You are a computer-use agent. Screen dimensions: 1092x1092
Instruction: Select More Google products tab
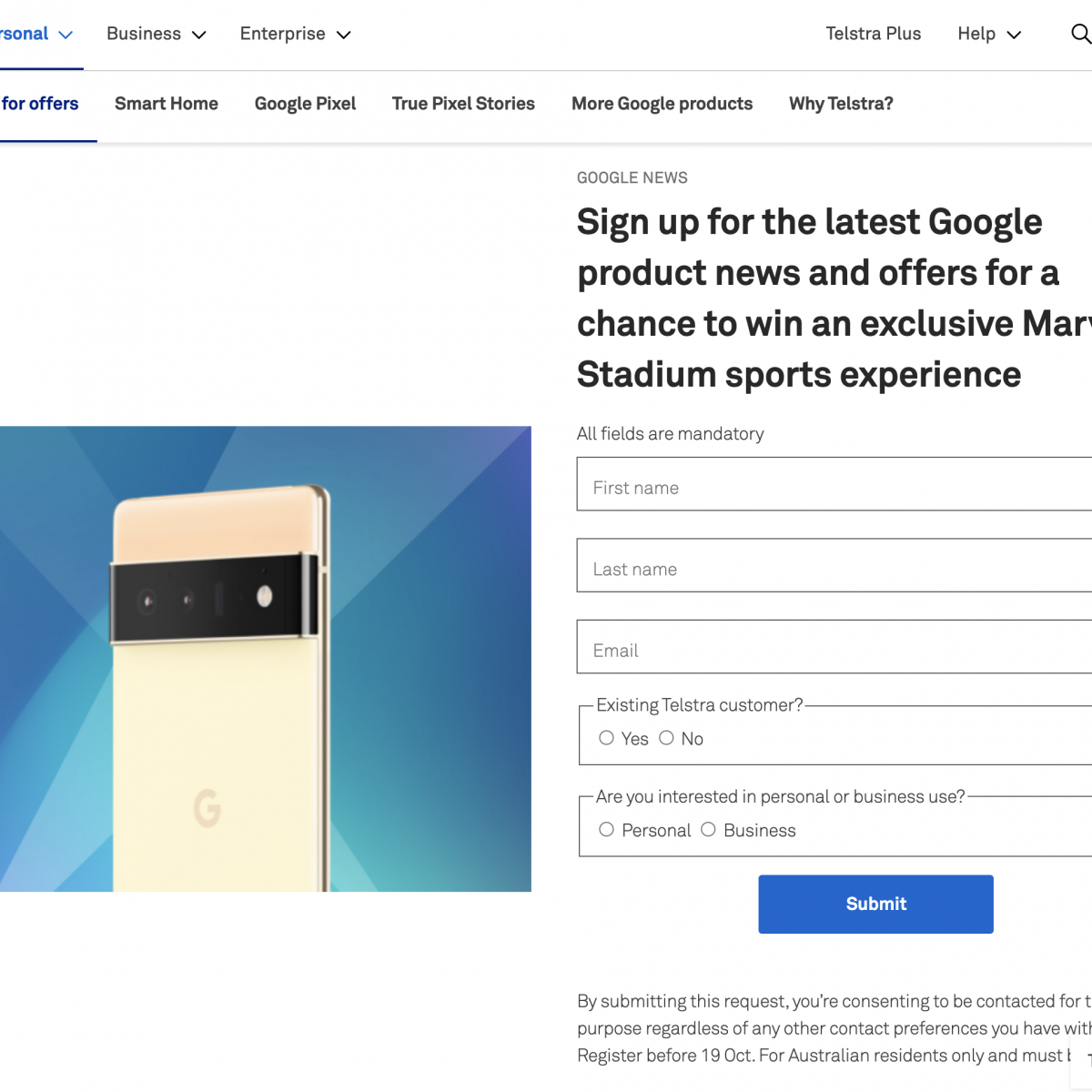point(662,104)
